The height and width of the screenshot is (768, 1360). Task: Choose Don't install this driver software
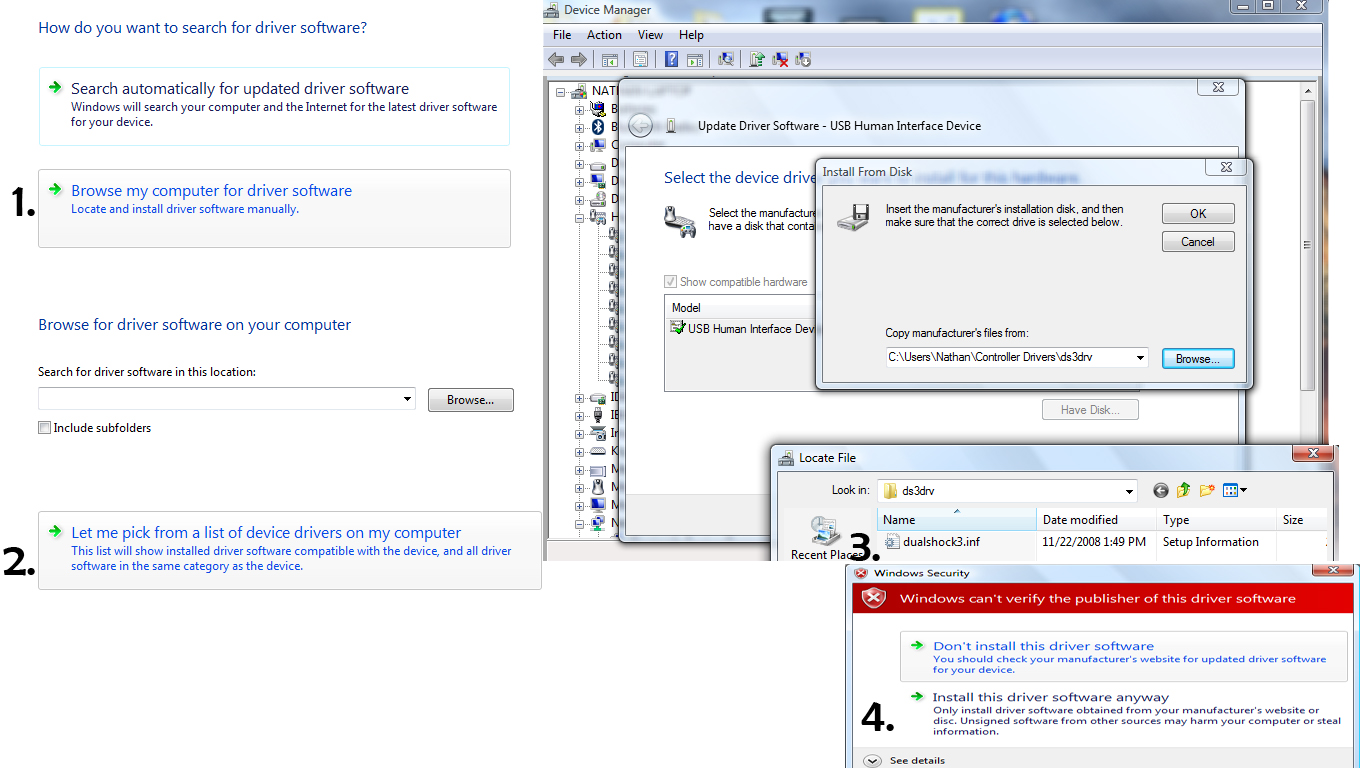(x=1124, y=658)
